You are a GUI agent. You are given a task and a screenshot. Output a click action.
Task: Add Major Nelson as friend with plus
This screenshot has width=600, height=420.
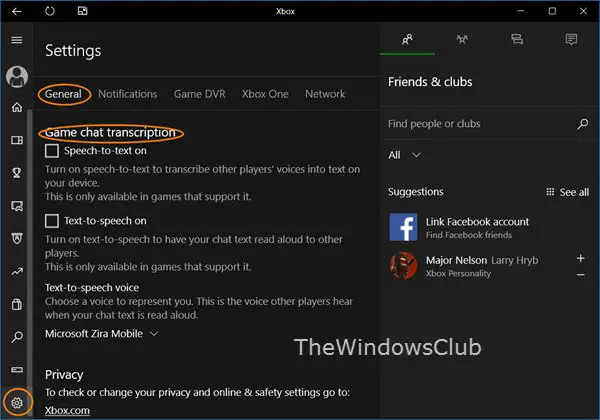click(x=580, y=259)
